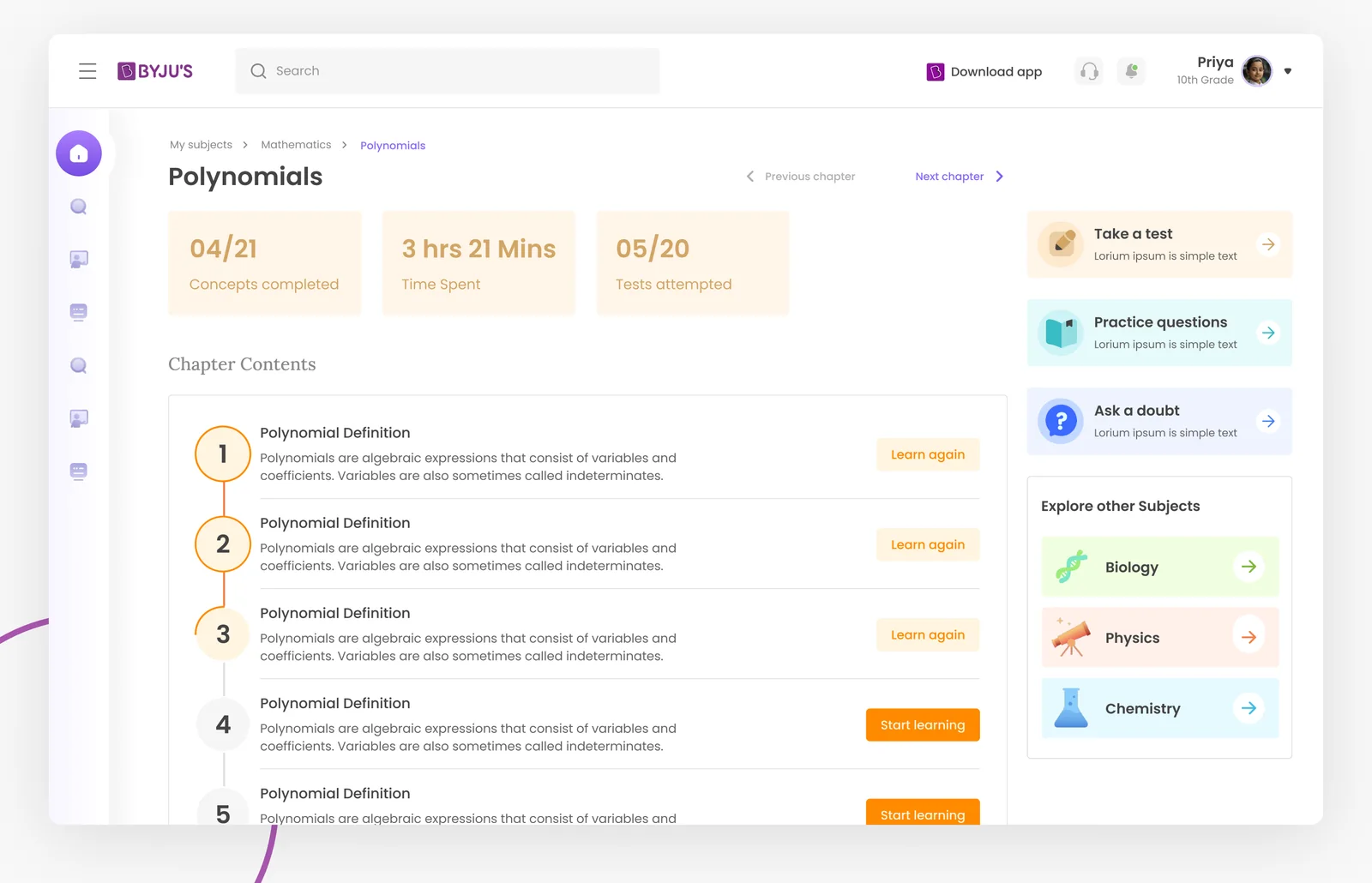Open the notifications bell icon
1372x883 pixels.
pos(1131,71)
